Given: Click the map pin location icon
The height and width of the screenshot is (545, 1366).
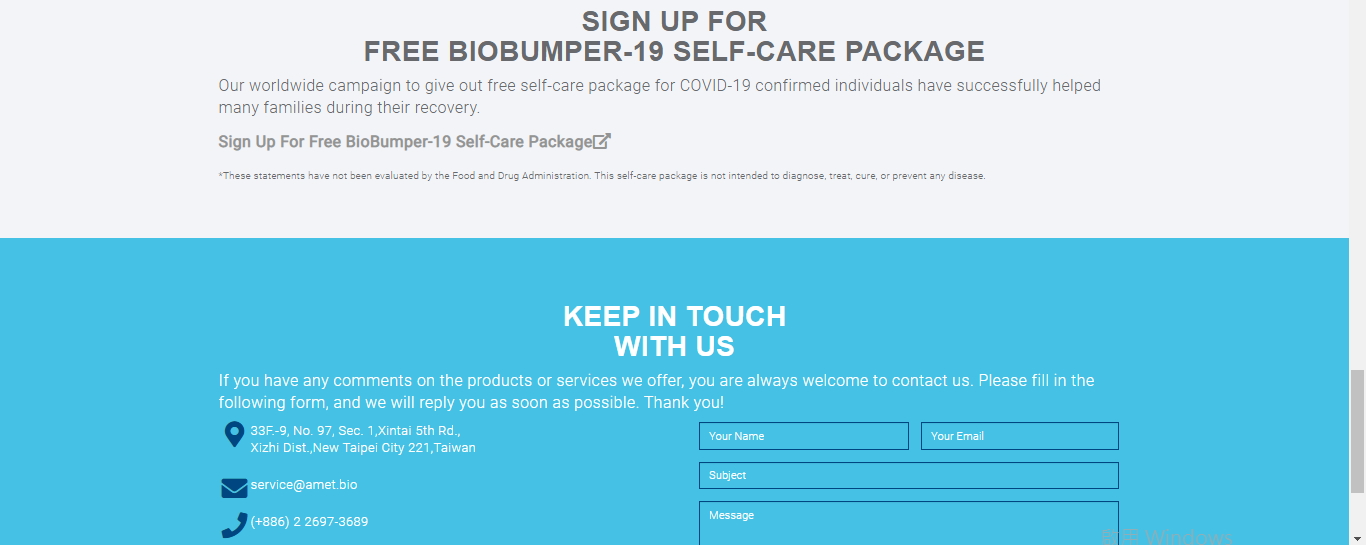Looking at the screenshot, I should (234, 434).
